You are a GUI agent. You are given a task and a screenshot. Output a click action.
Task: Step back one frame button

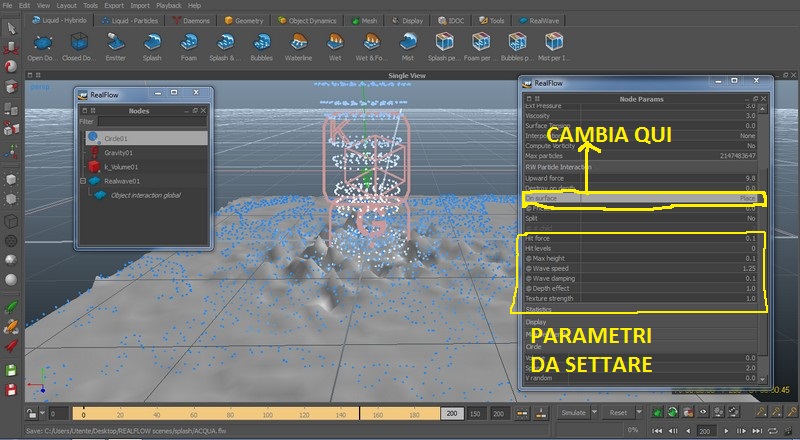point(673,431)
